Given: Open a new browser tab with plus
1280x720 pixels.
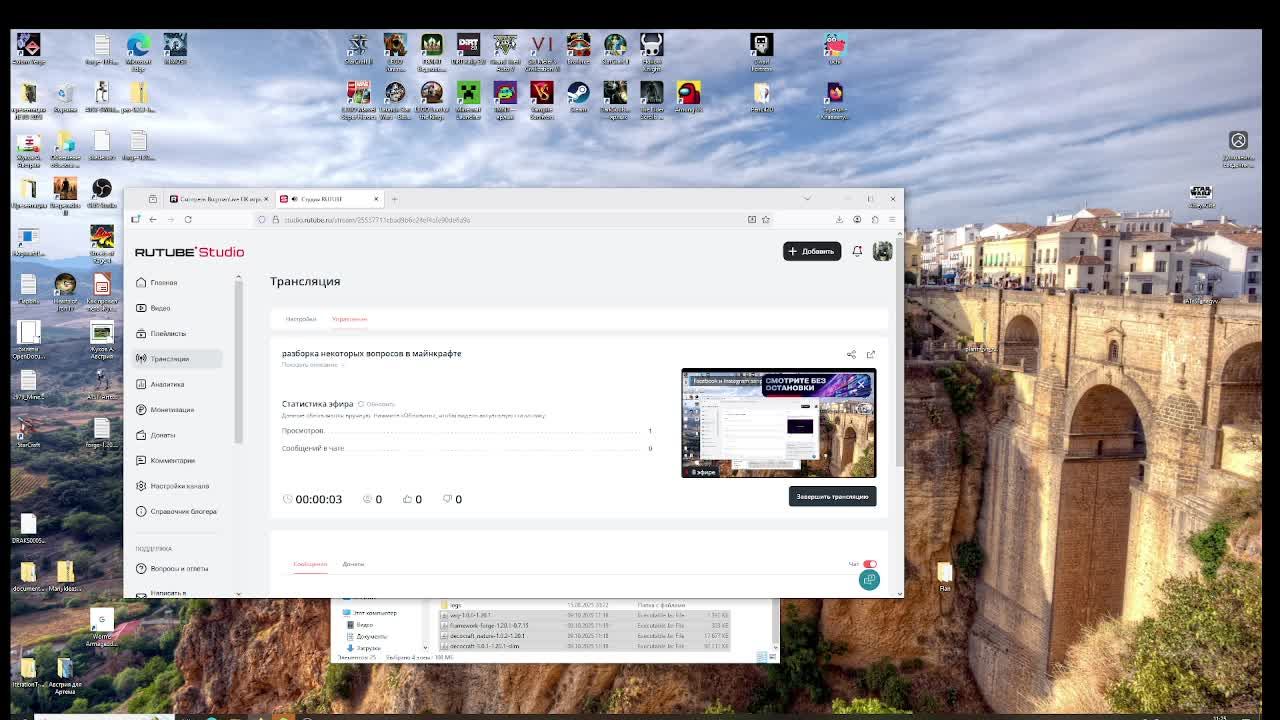Looking at the screenshot, I should (394, 199).
